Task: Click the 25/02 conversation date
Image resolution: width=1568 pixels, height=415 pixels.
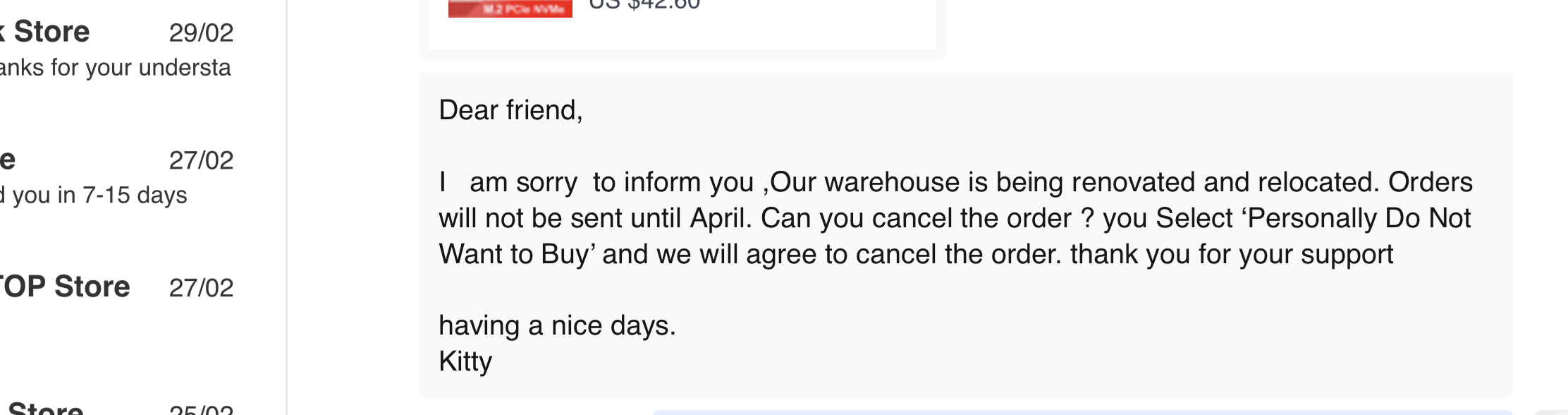Action: tap(201, 409)
